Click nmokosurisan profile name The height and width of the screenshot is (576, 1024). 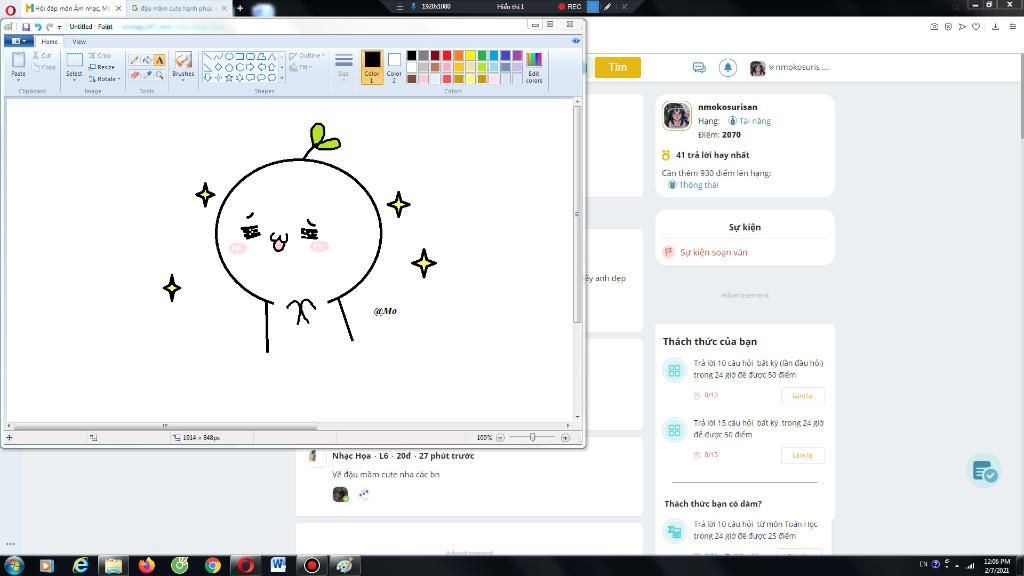coord(728,107)
